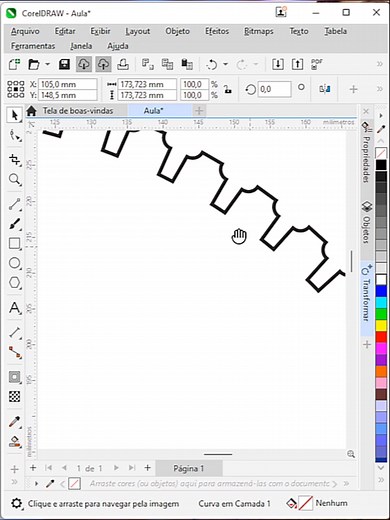Click the cloud download icon
390x520 pixels.
pyautogui.click(x=83, y=64)
